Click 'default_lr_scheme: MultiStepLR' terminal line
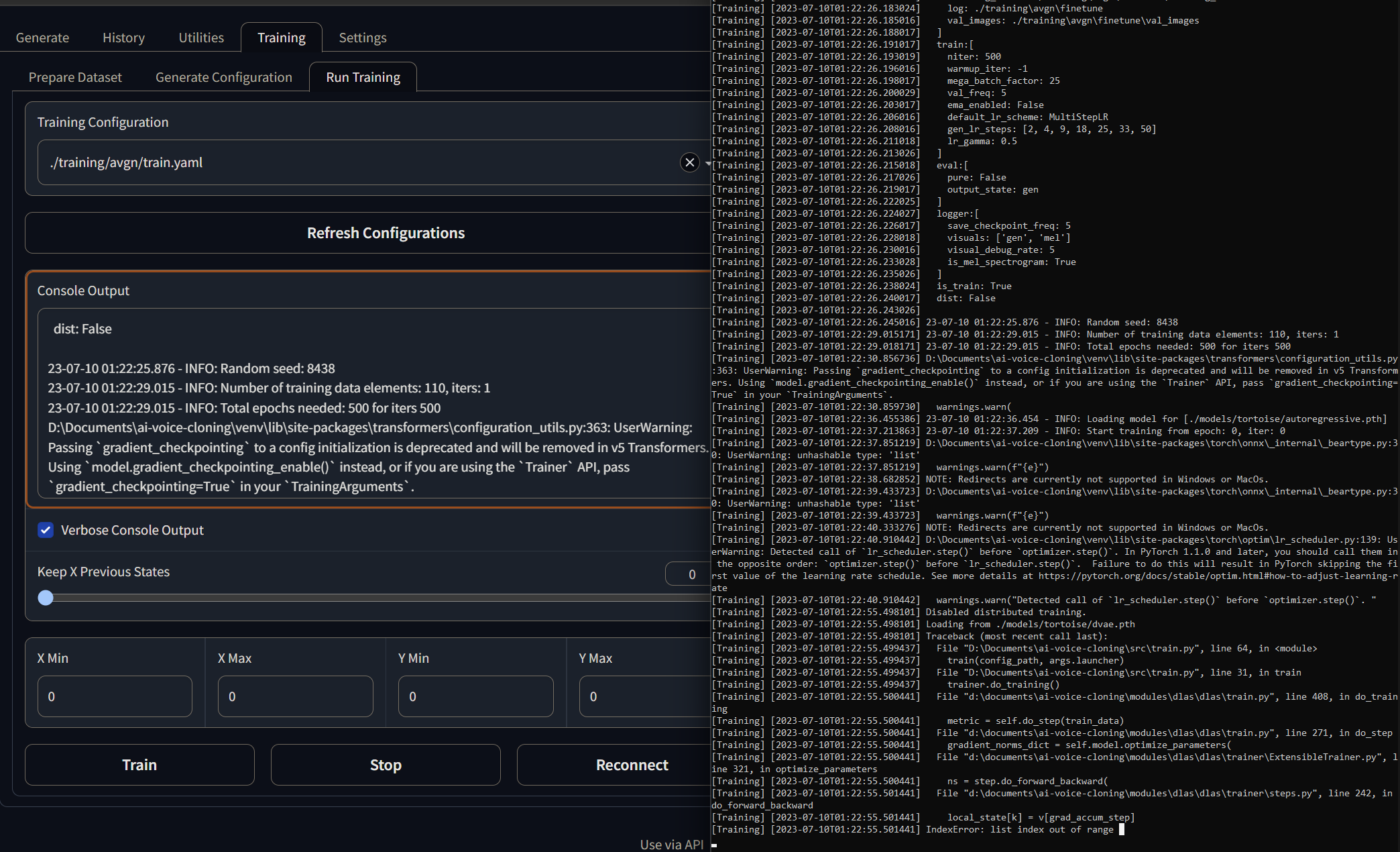The width and height of the screenshot is (1400, 852). point(1028,117)
